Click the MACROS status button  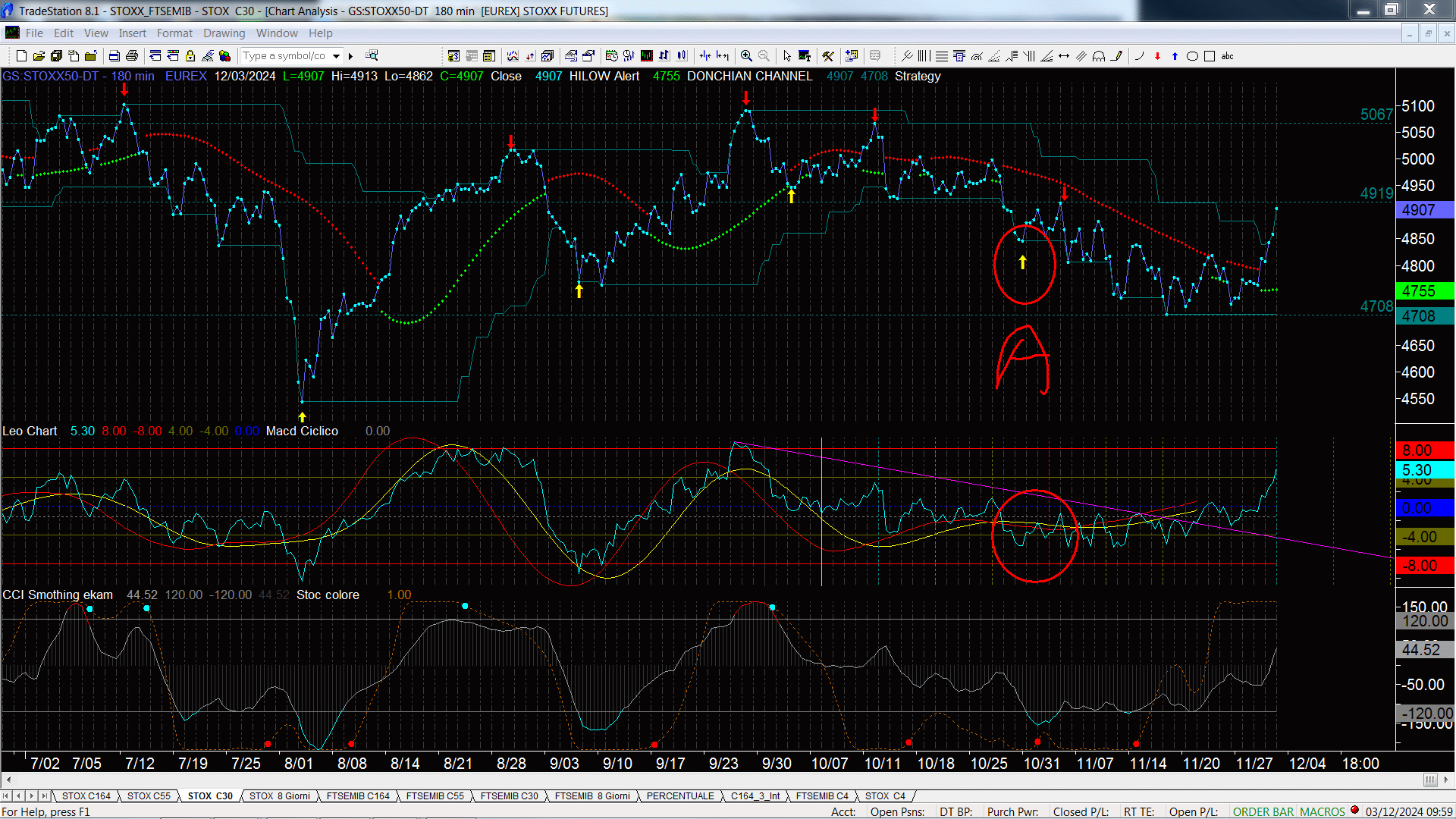pyautogui.click(x=1323, y=812)
